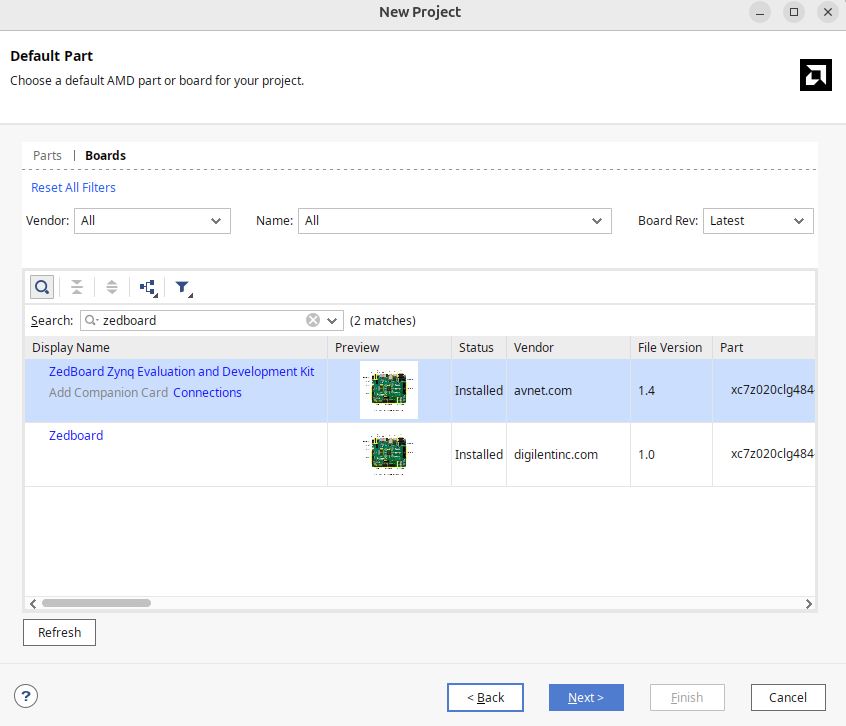The width and height of the screenshot is (846, 726).
Task: Open the funnel filter toolbar icon
Action: coord(183,287)
